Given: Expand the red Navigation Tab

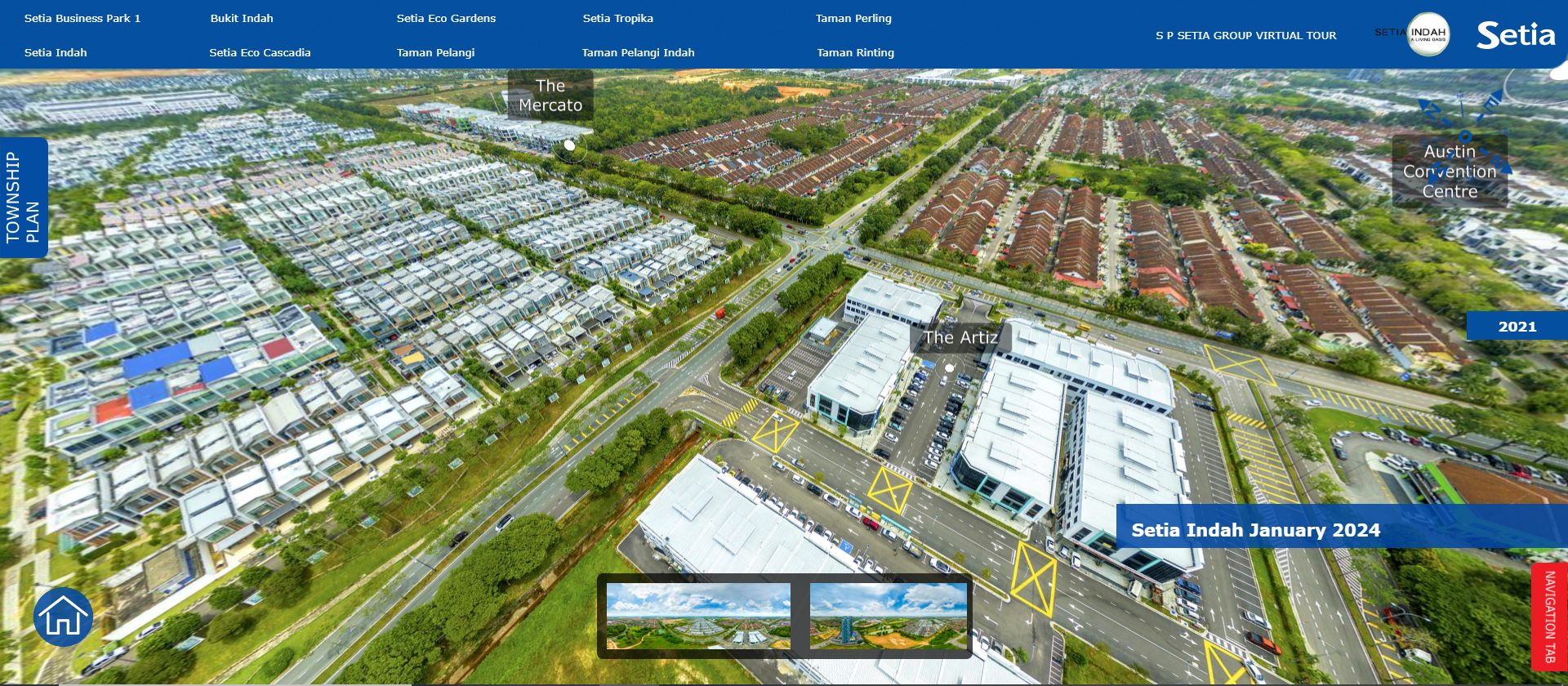Looking at the screenshot, I should coord(1549,617).
